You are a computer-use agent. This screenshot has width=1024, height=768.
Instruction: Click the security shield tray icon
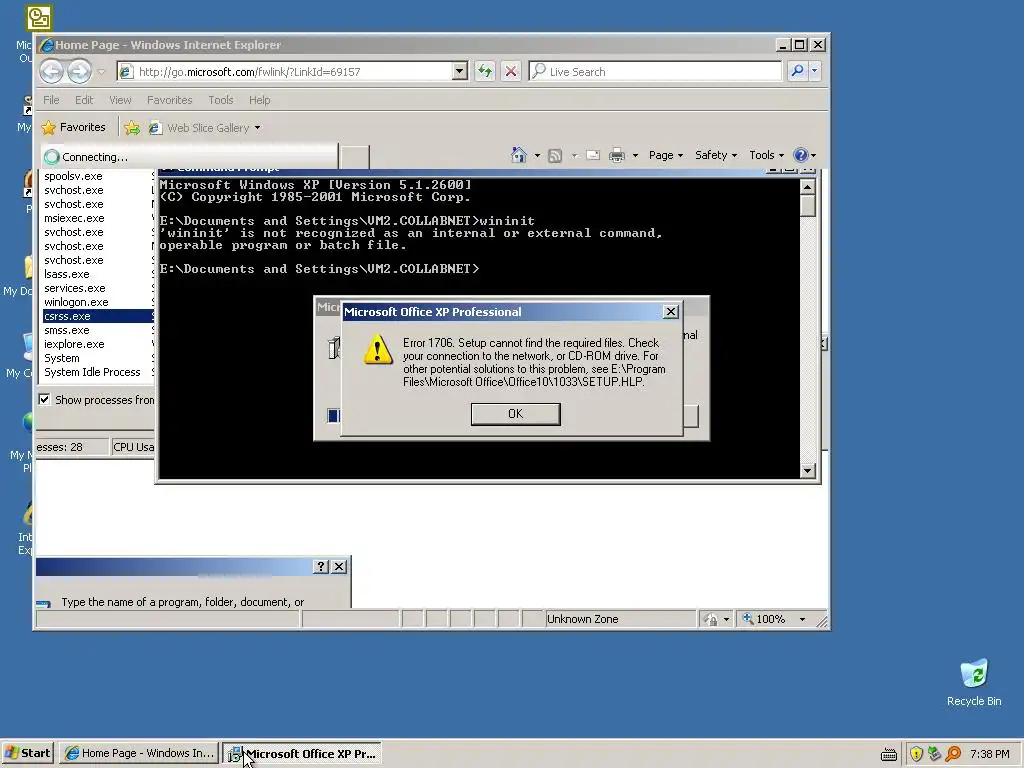916,754
